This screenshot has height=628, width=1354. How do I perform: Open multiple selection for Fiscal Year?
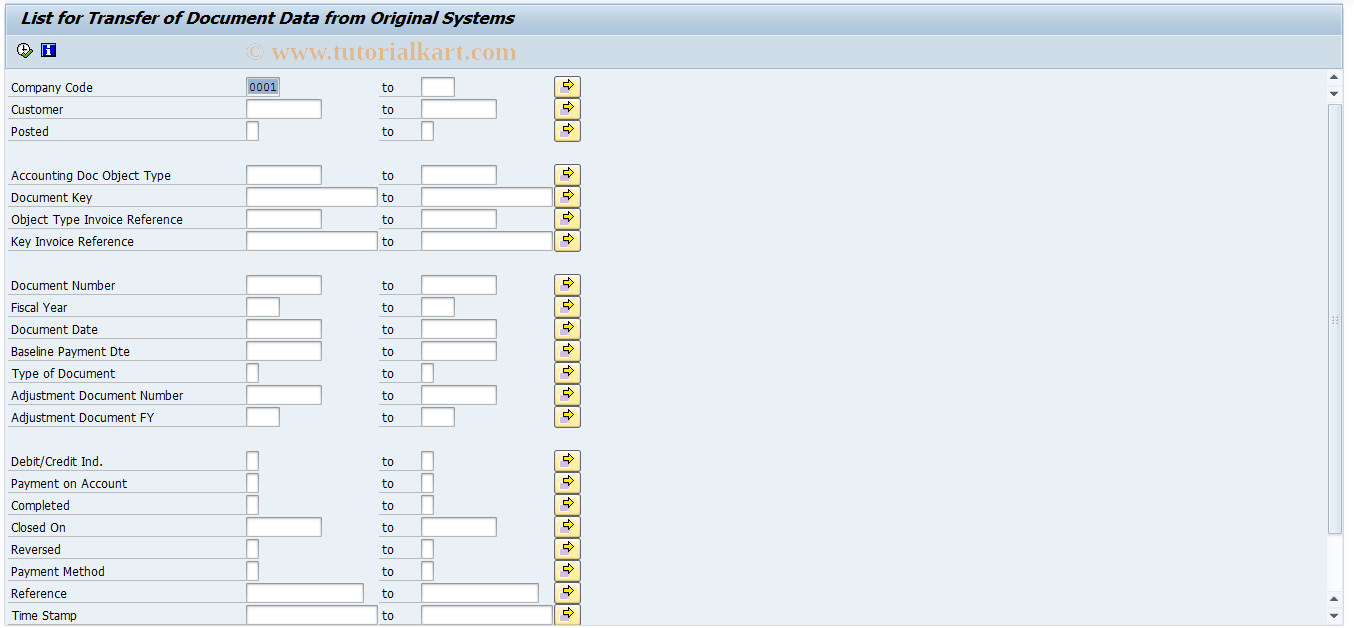click(567, 307)
